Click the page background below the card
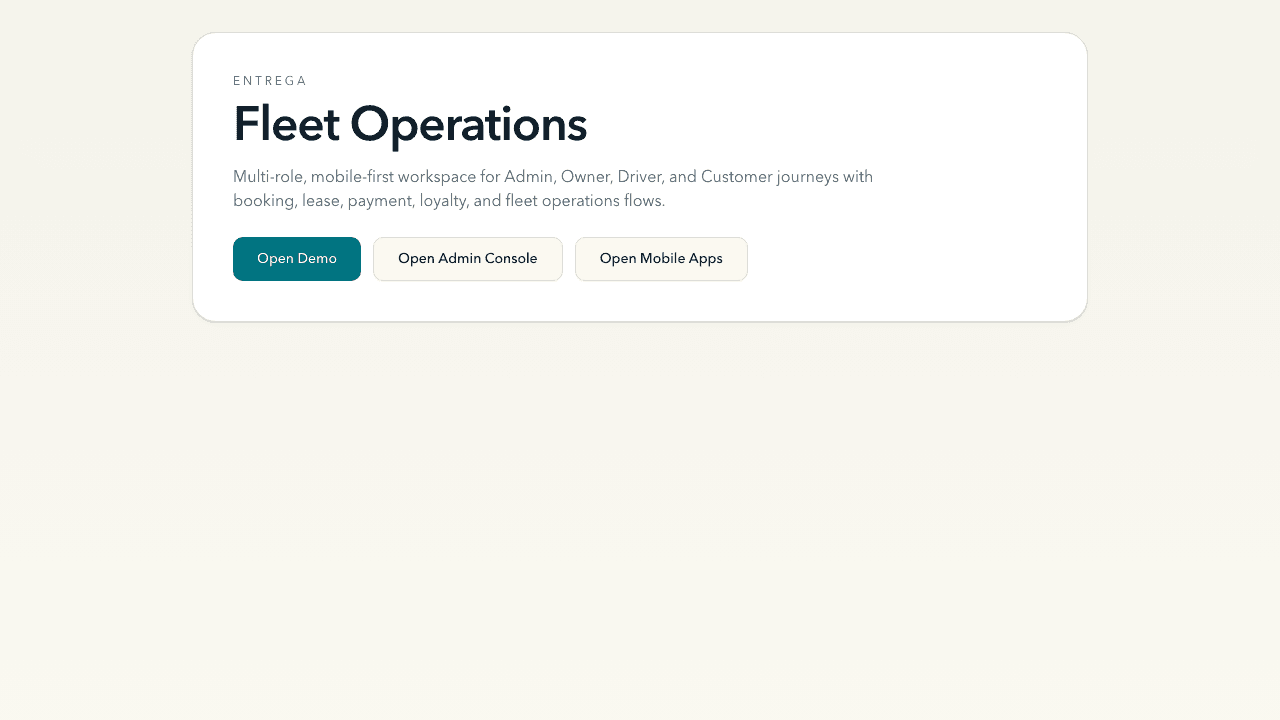Image resolution: width=1280 pixels, height=720 pixels. point(640,500)
